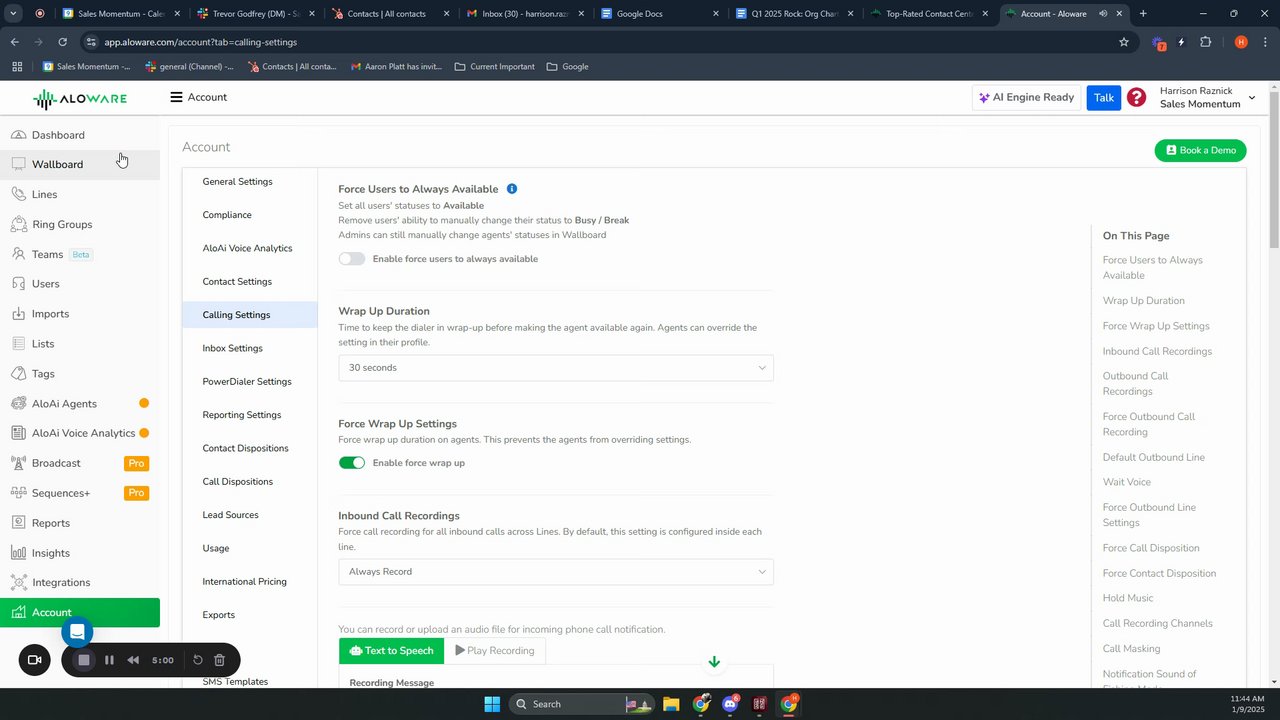Switch to Compliance settings tab
The height and width of the screenshot is (720, 1280).
[x=227, y=215]
